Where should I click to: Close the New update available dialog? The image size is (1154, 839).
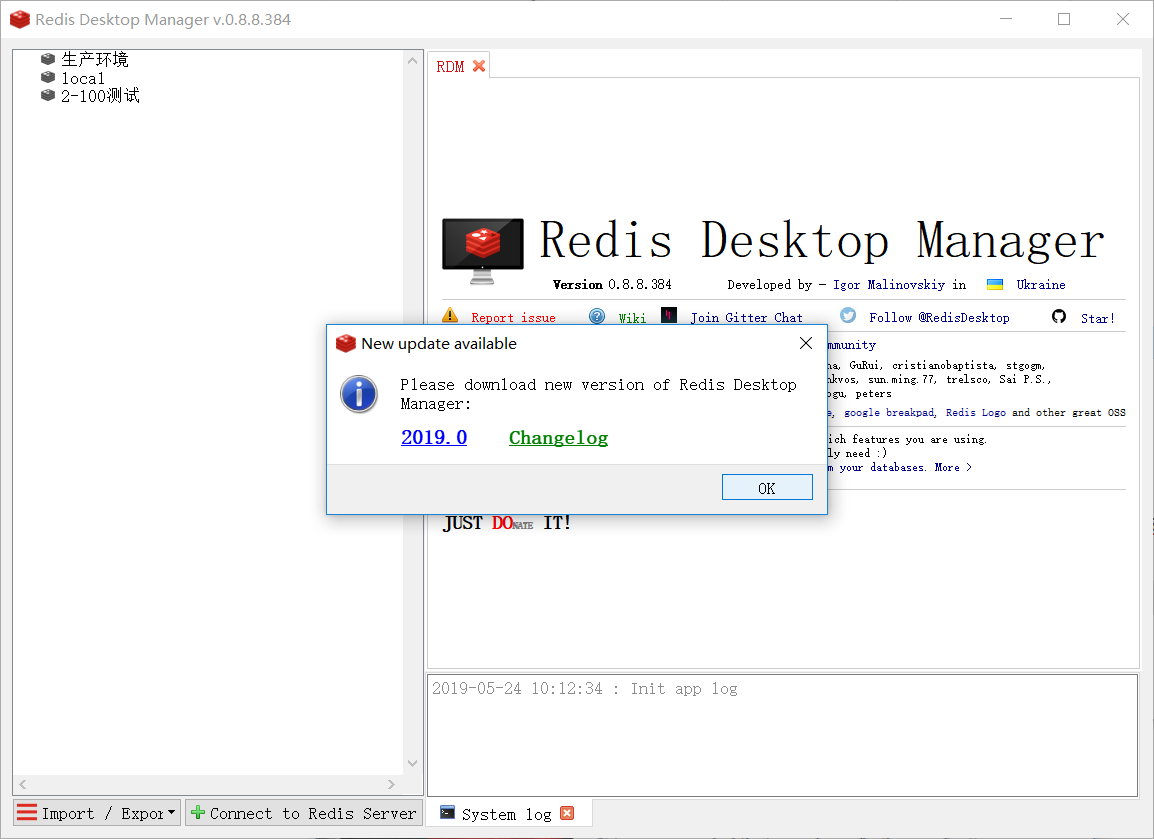[x=806, y=343]
